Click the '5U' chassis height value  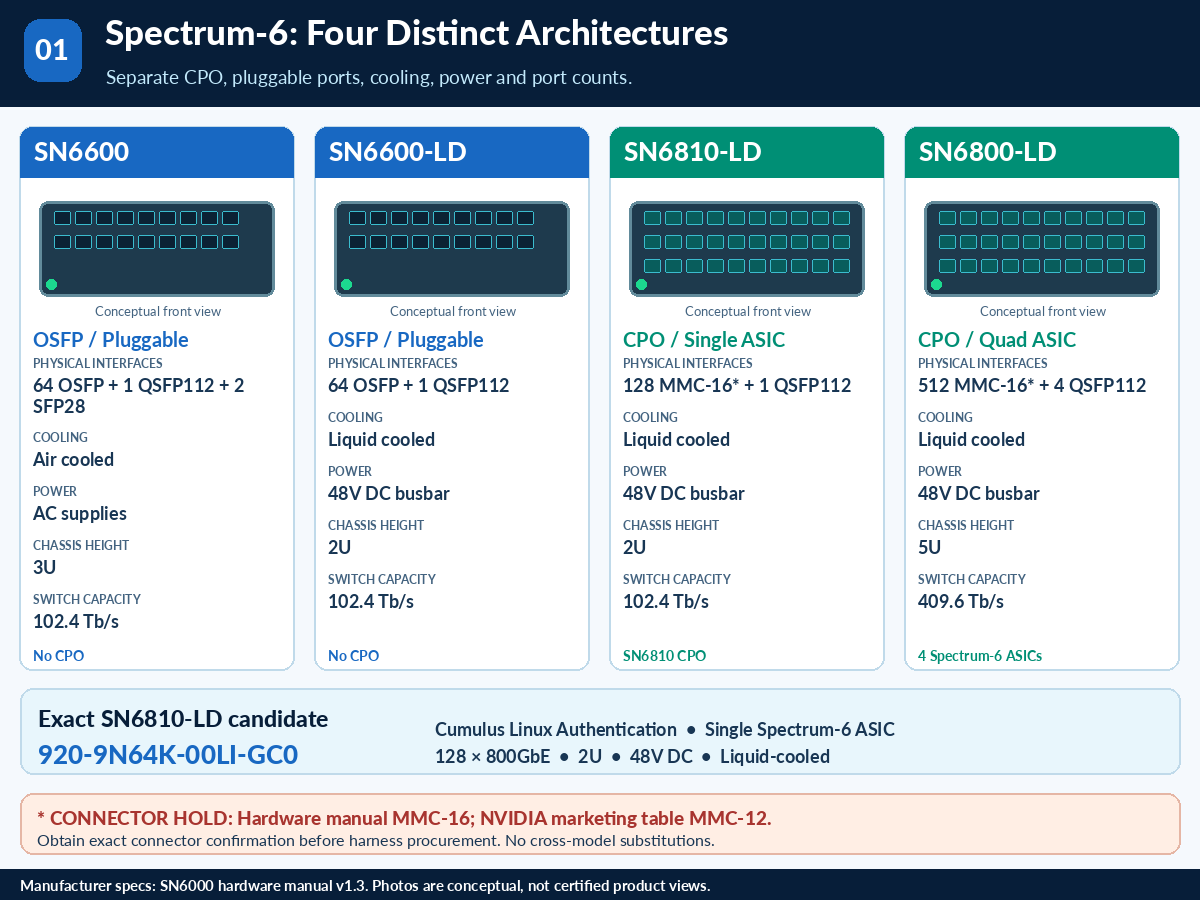[x=930, y=548]
